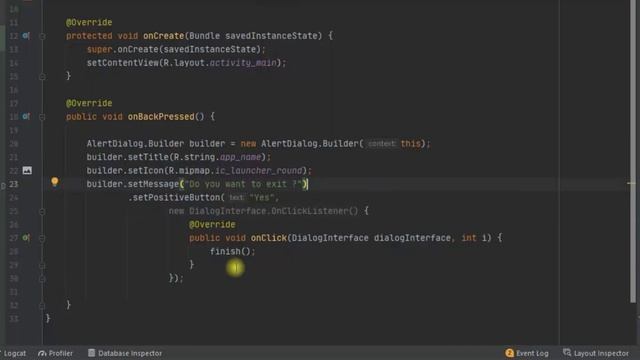Click the fold end marker at onBackPressed's closing brace
Viewport: 640px width, 360px height.
42,305
